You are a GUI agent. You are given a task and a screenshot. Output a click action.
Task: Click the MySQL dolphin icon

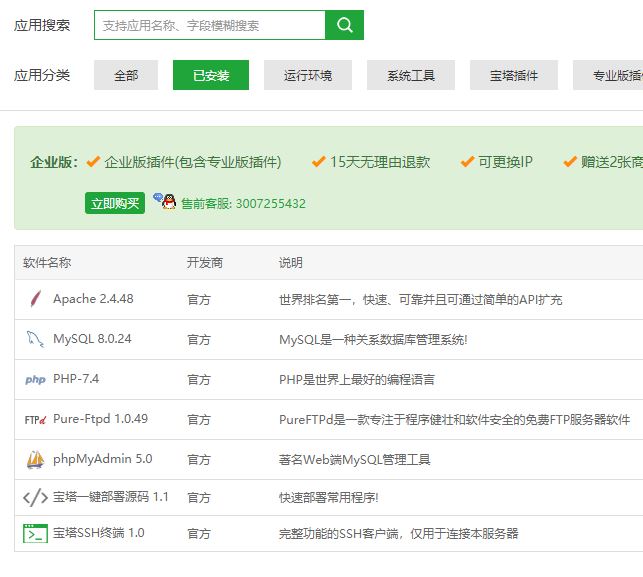click(35, 339)
